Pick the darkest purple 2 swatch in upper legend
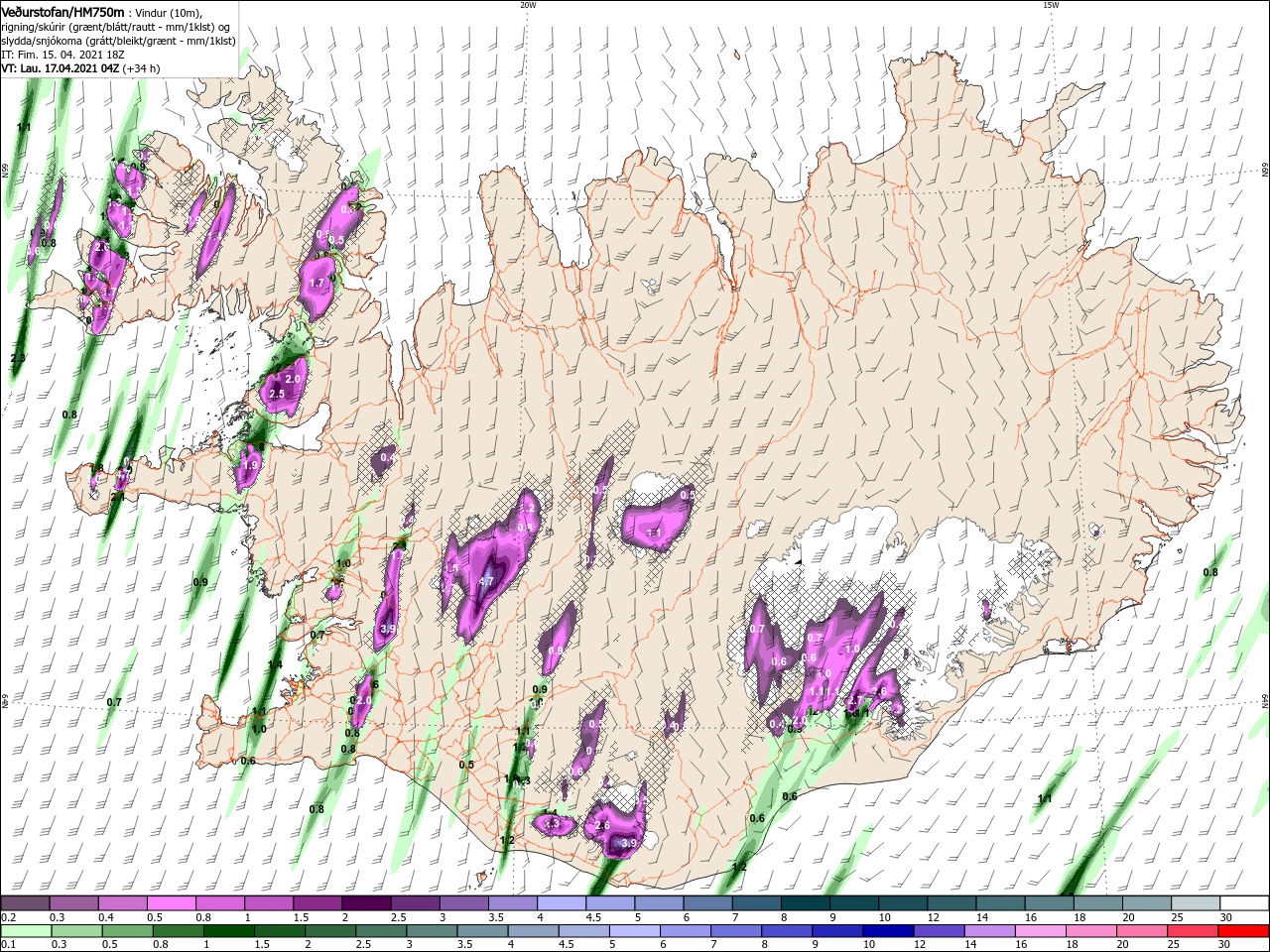 [366, 903]
